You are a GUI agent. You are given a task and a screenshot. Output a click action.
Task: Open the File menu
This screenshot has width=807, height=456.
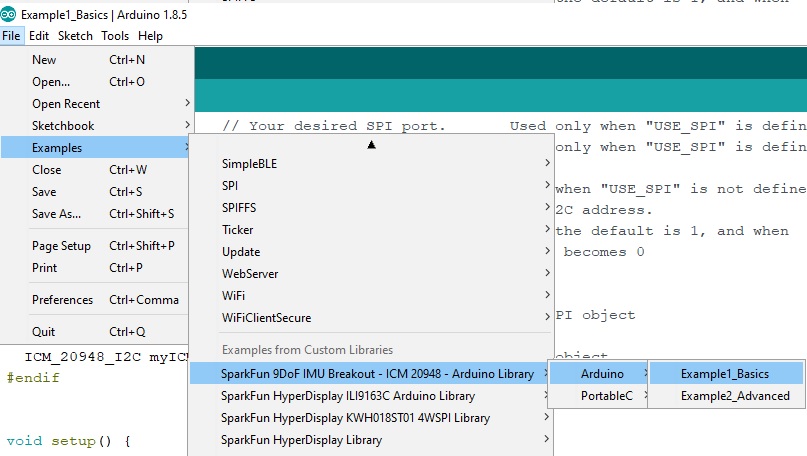point(11,36)
